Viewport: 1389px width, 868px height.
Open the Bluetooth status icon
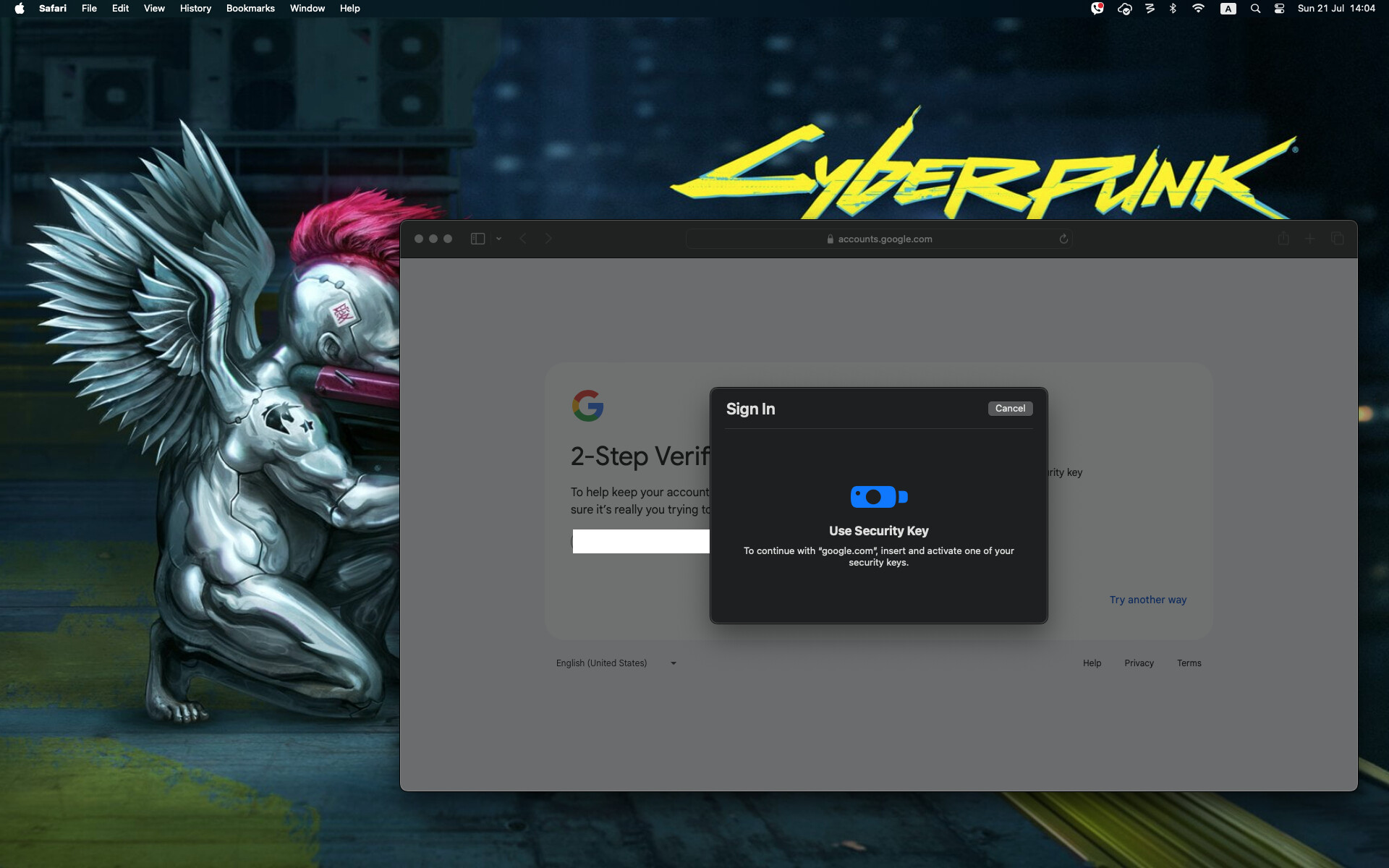(1173, 9)
